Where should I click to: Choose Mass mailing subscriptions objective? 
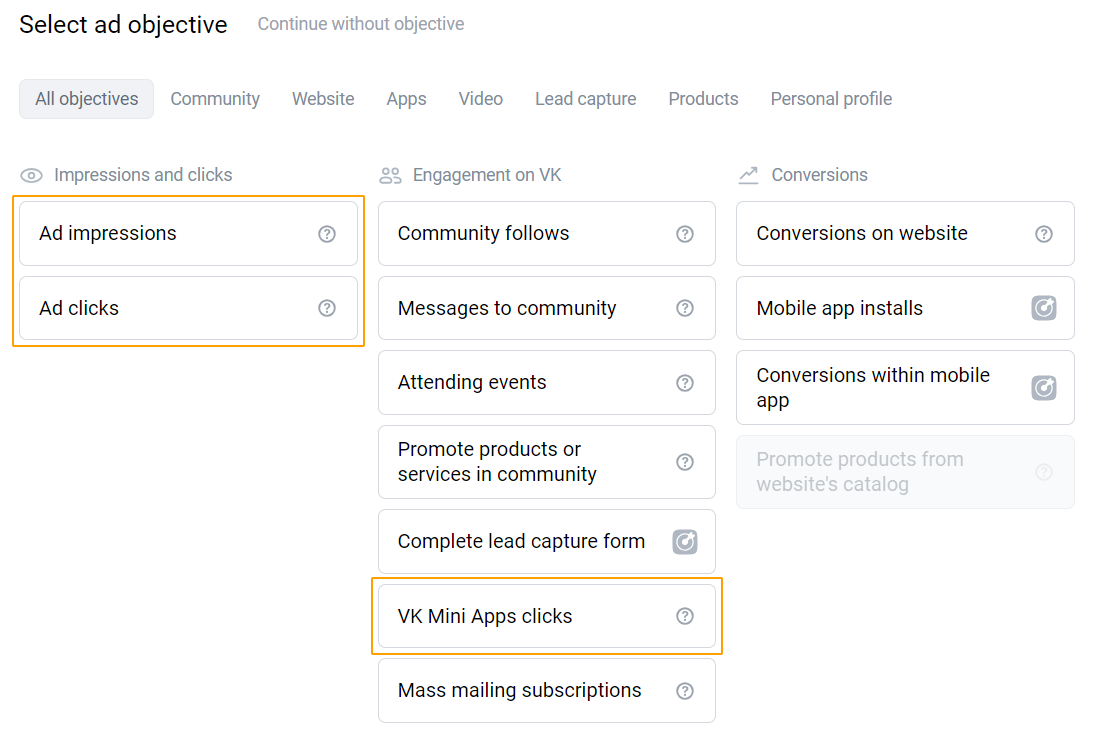pos(546,691)
